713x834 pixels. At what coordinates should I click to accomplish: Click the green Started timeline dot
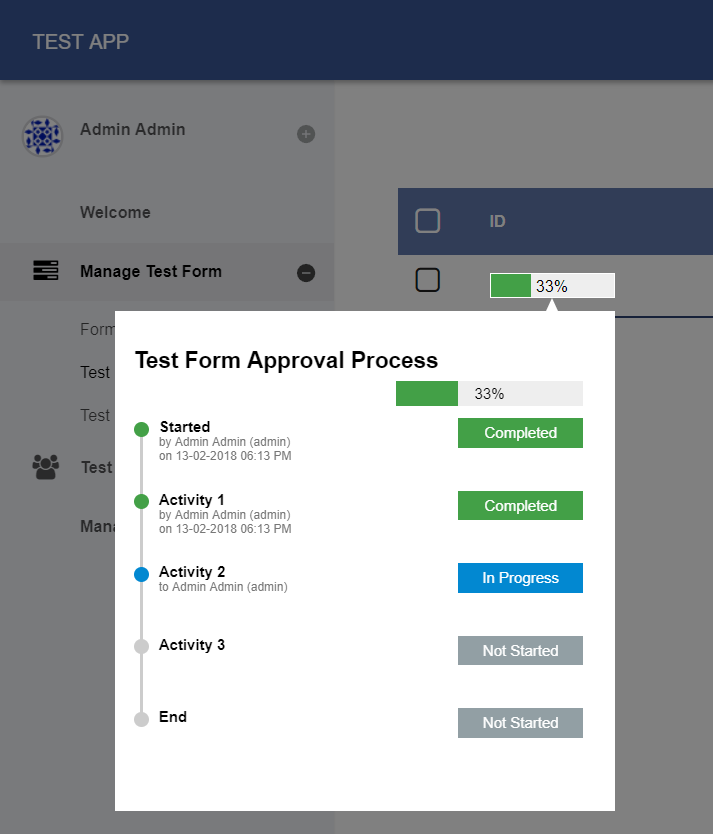tap(141, 429)
